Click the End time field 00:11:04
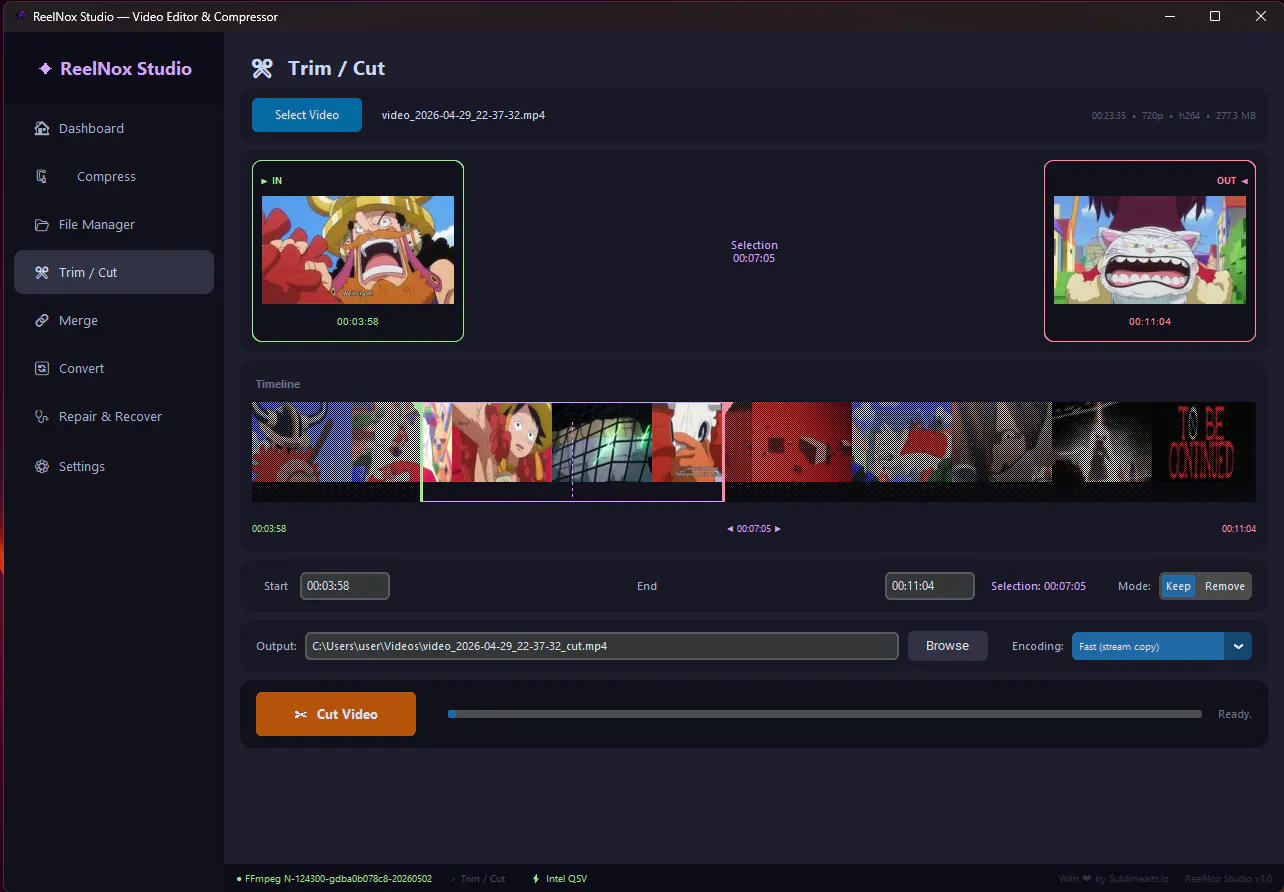1284x892 pixels. click(930, 586)
